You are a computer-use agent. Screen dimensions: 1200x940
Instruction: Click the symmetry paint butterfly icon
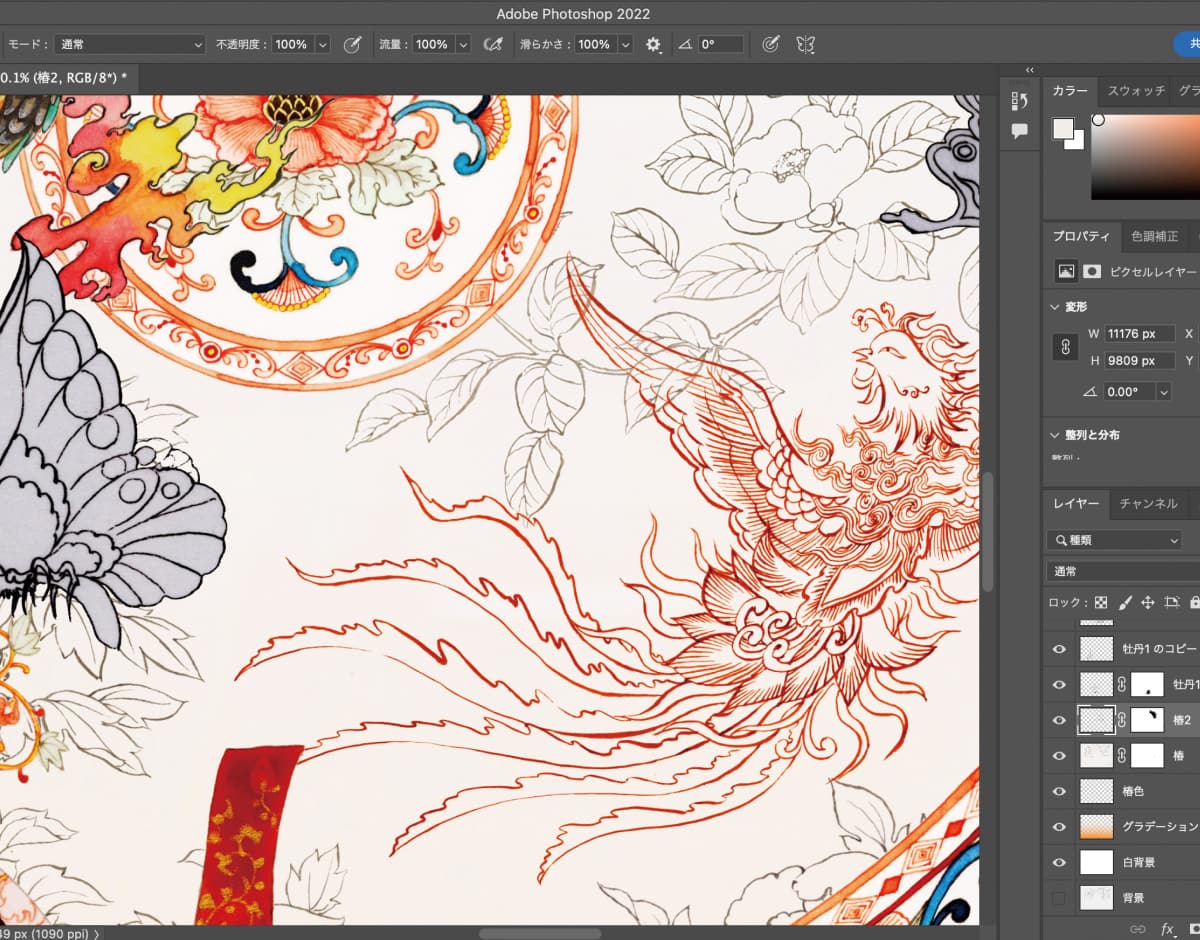point(805,45)
